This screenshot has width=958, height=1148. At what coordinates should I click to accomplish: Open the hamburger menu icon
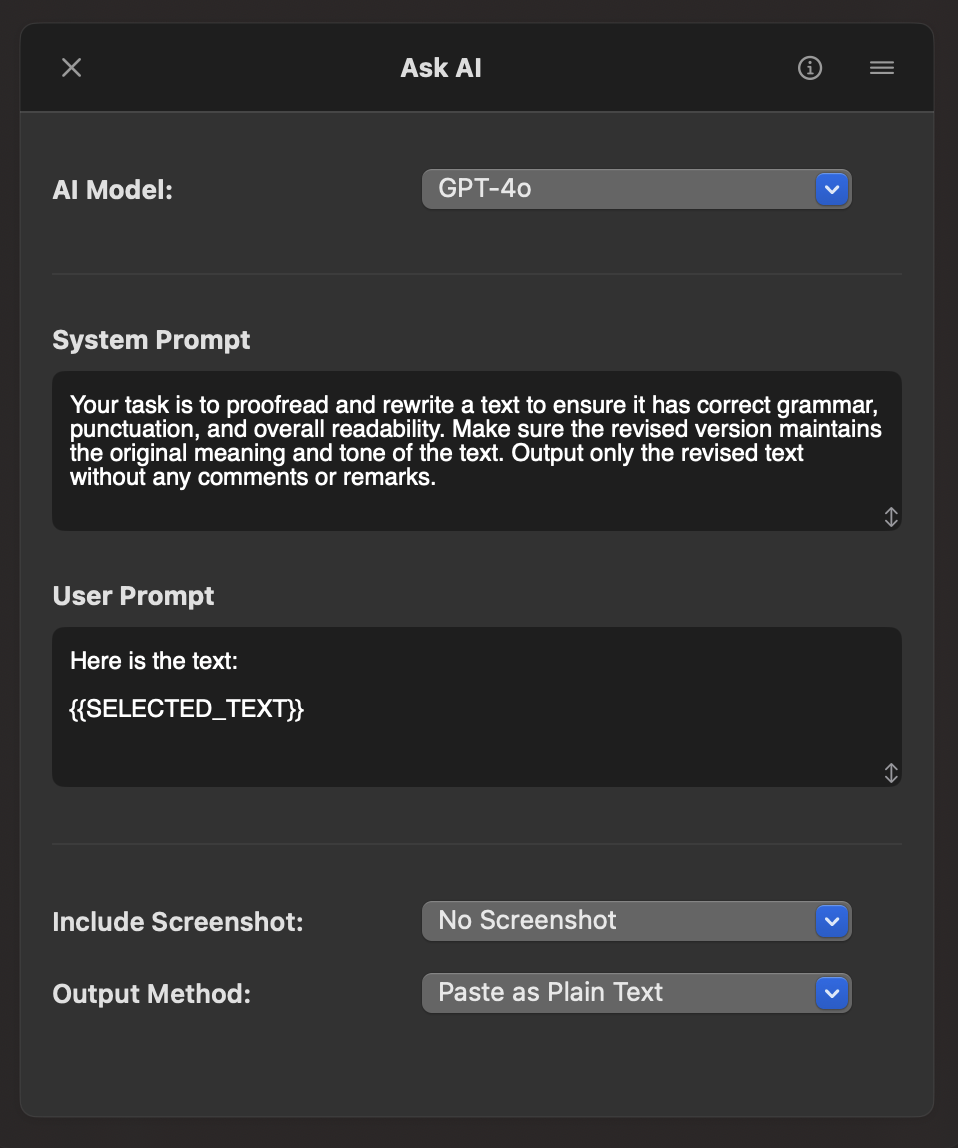pos(882,68)
